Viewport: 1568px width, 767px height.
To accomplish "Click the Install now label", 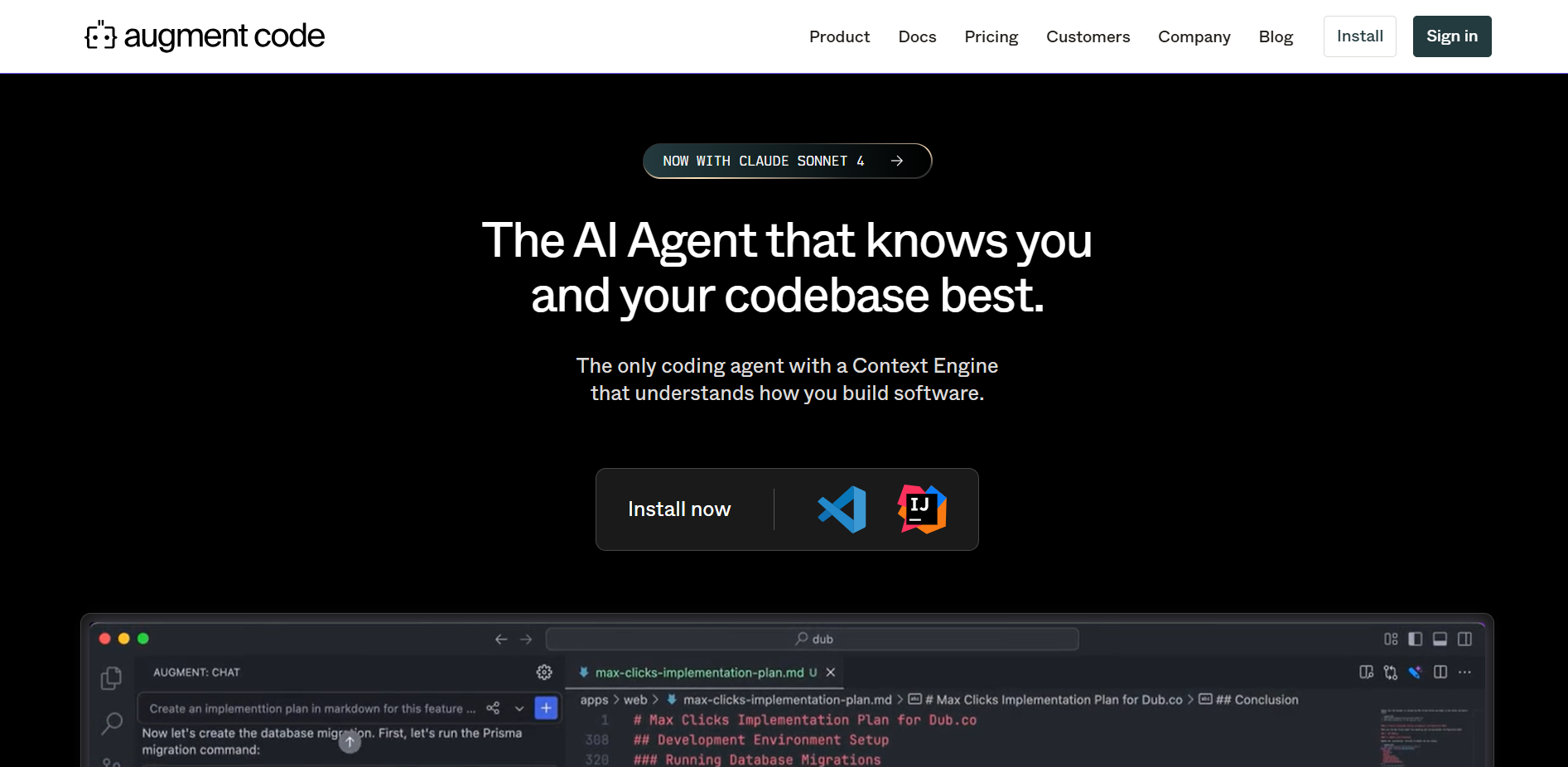I will pyautogui.click(x=679, y=509).
